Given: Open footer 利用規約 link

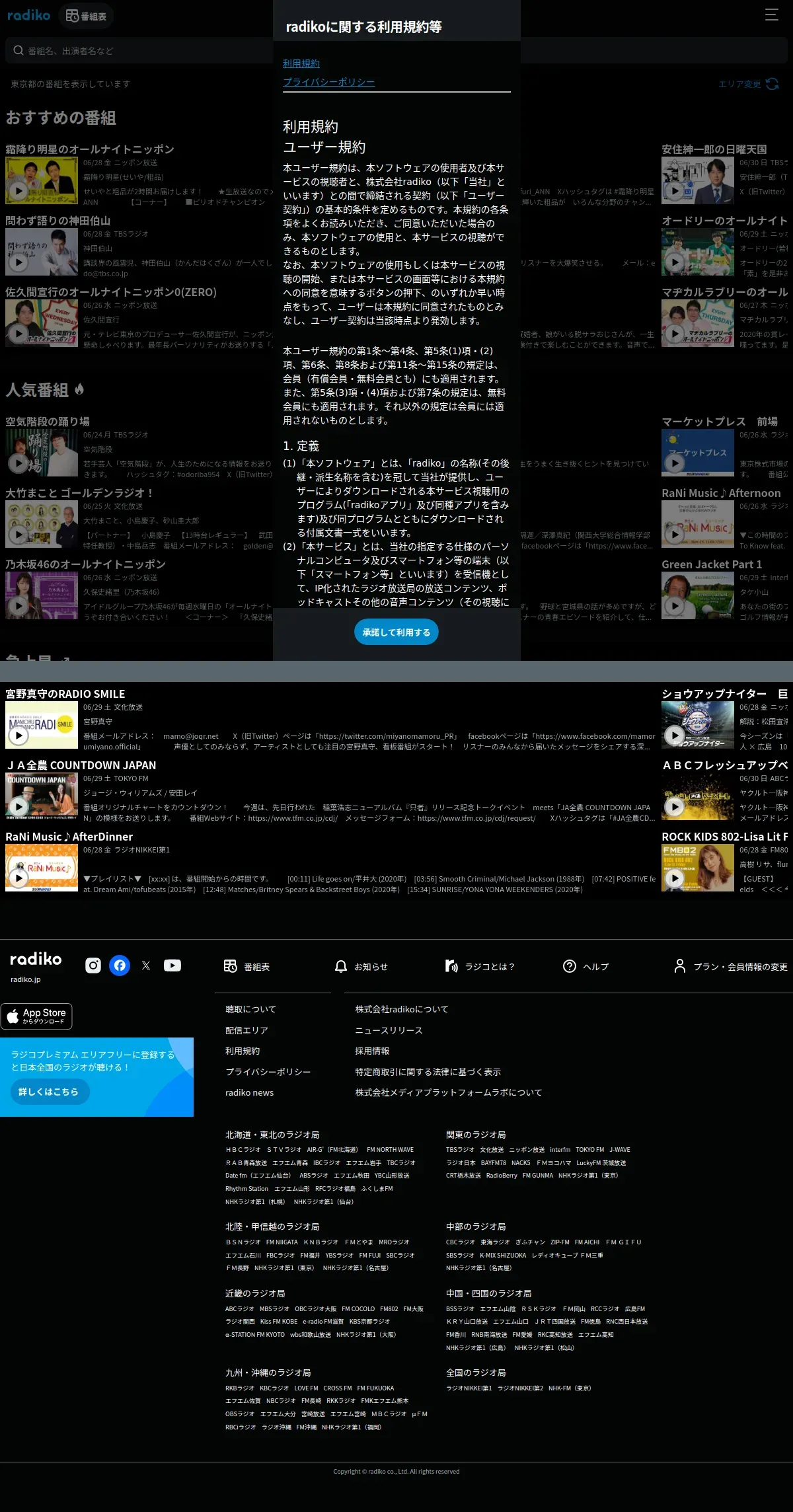Looking at the screenshot, I should click(x=243, y=1051).
